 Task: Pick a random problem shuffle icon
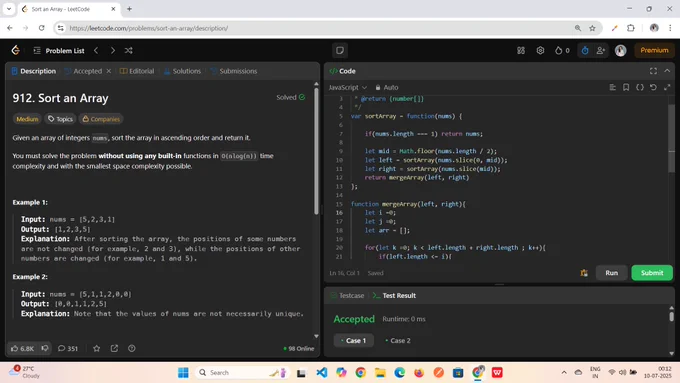(x=129, y=51)
